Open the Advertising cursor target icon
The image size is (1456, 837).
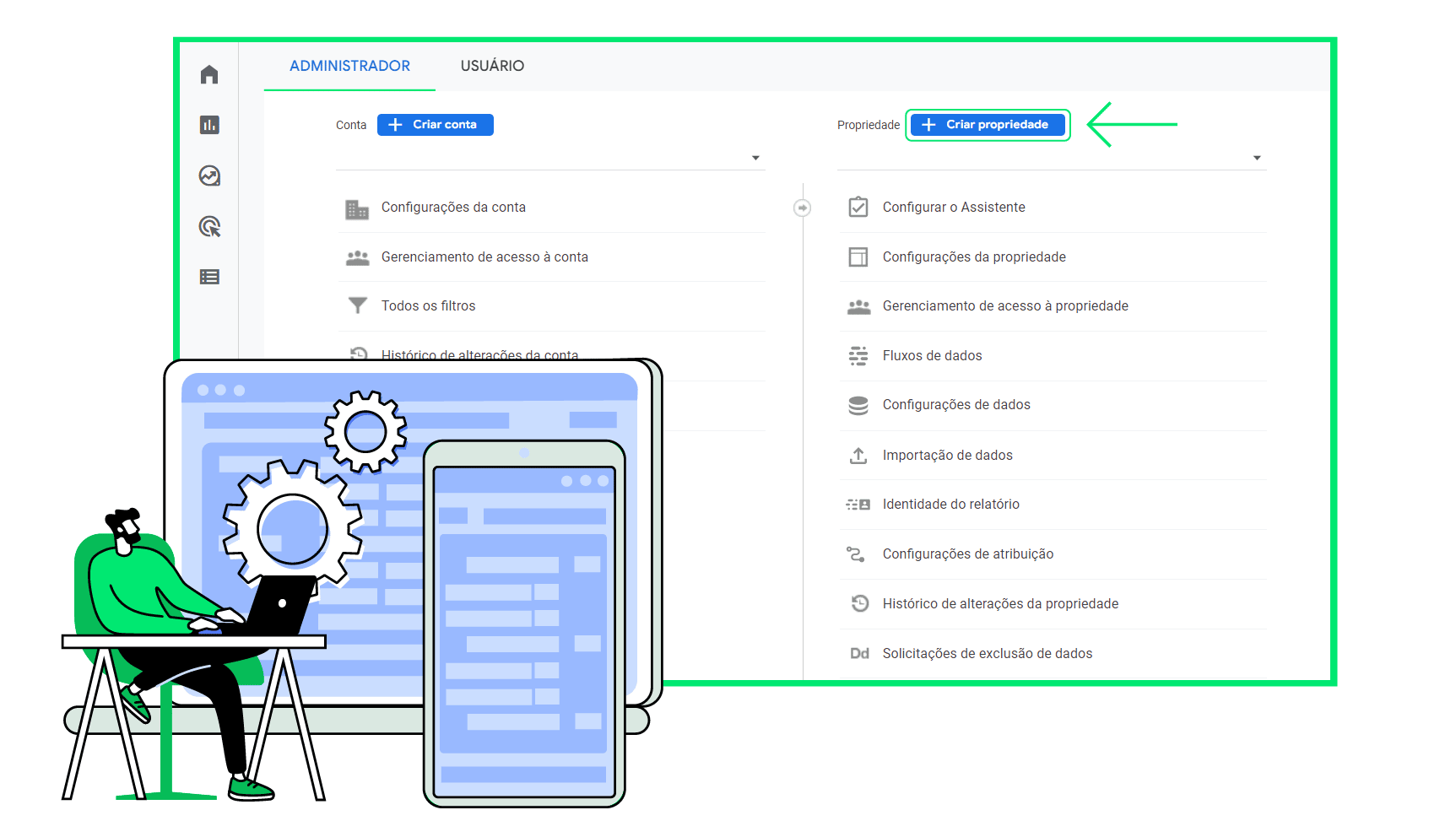(x=209, y=226)
